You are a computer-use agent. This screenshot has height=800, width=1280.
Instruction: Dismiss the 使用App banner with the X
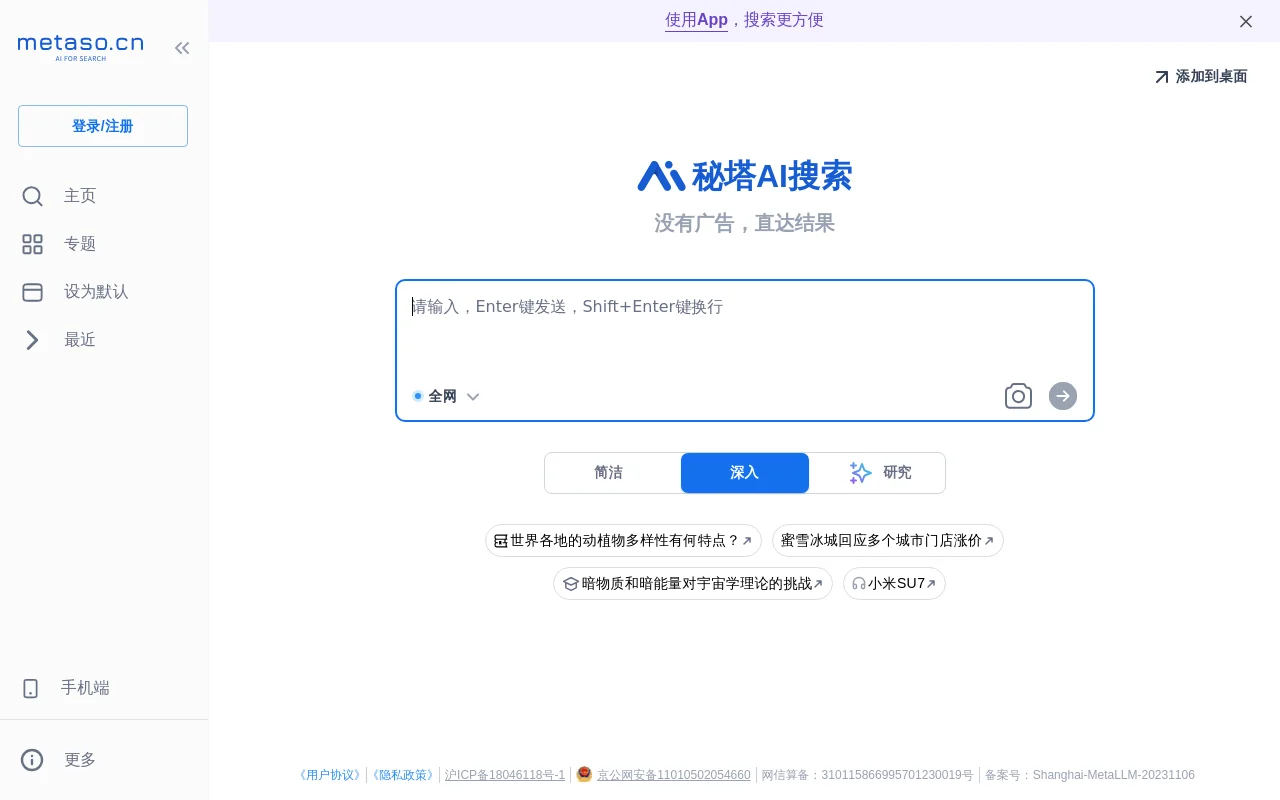[1246, 21]
